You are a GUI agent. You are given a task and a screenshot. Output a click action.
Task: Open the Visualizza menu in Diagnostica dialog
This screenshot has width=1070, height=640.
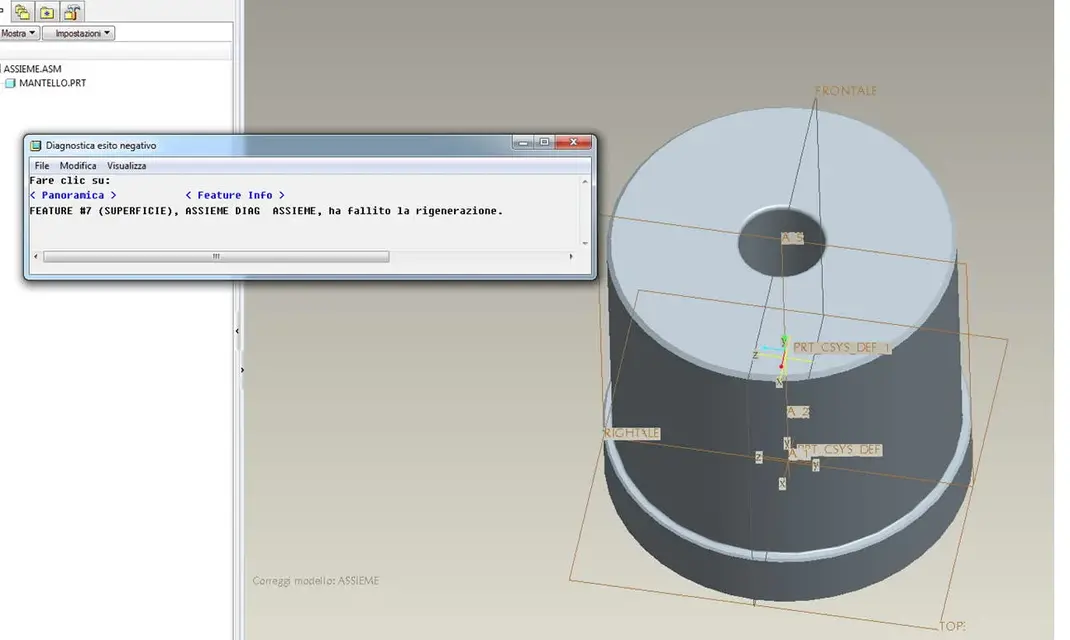[x=126, y=166]
